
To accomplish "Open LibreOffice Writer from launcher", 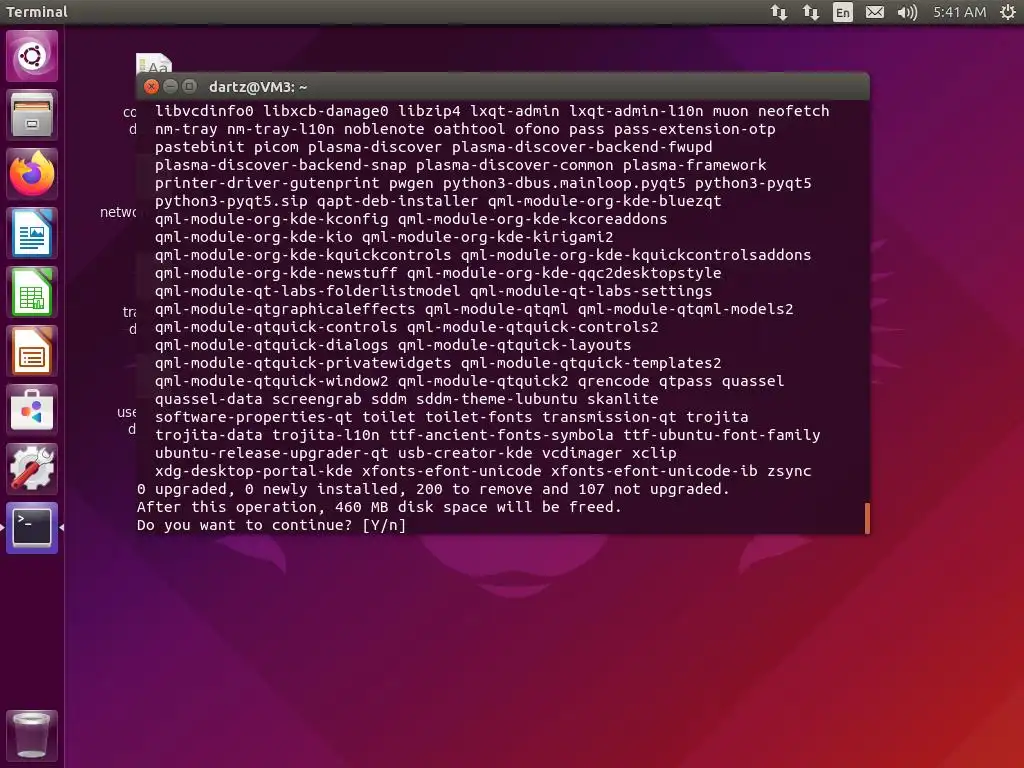I will point(32,233).
